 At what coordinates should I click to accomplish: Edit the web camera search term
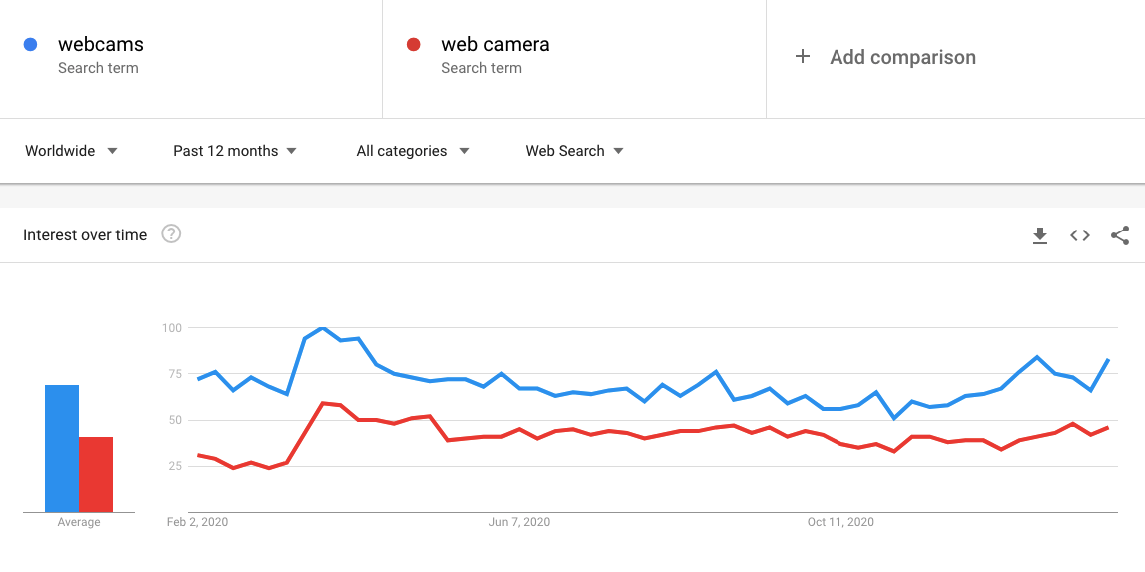point(495,45)
